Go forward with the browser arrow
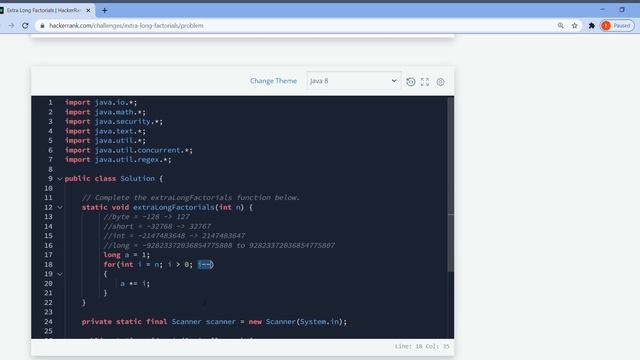The height and width of the screenshot is (360, 640). tap(11, 26)
